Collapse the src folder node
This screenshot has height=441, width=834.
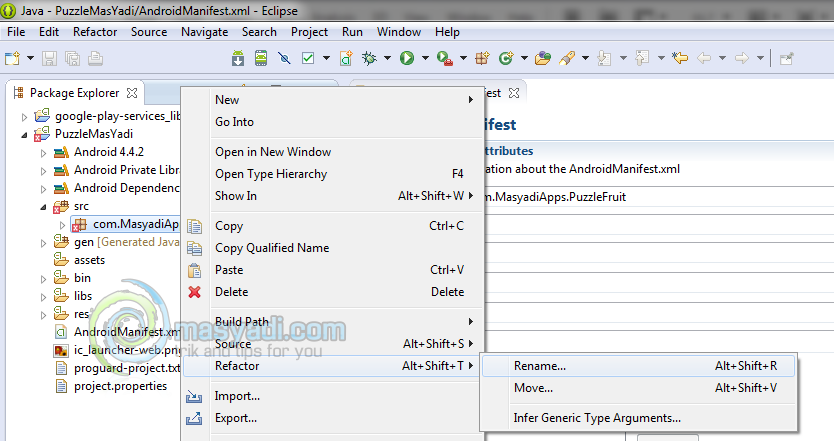(43, 207)
